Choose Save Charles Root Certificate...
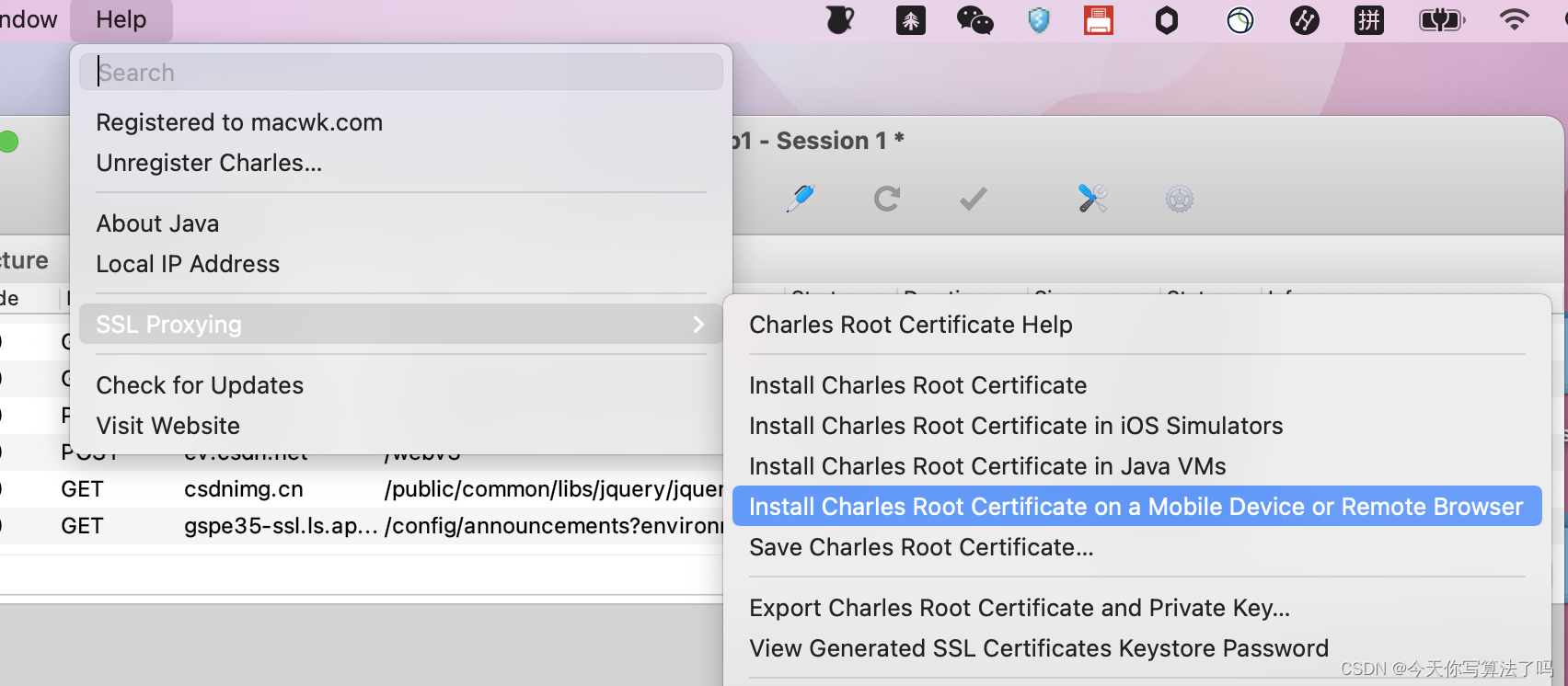The image size is (1568, 686). [x=921, y=547]
